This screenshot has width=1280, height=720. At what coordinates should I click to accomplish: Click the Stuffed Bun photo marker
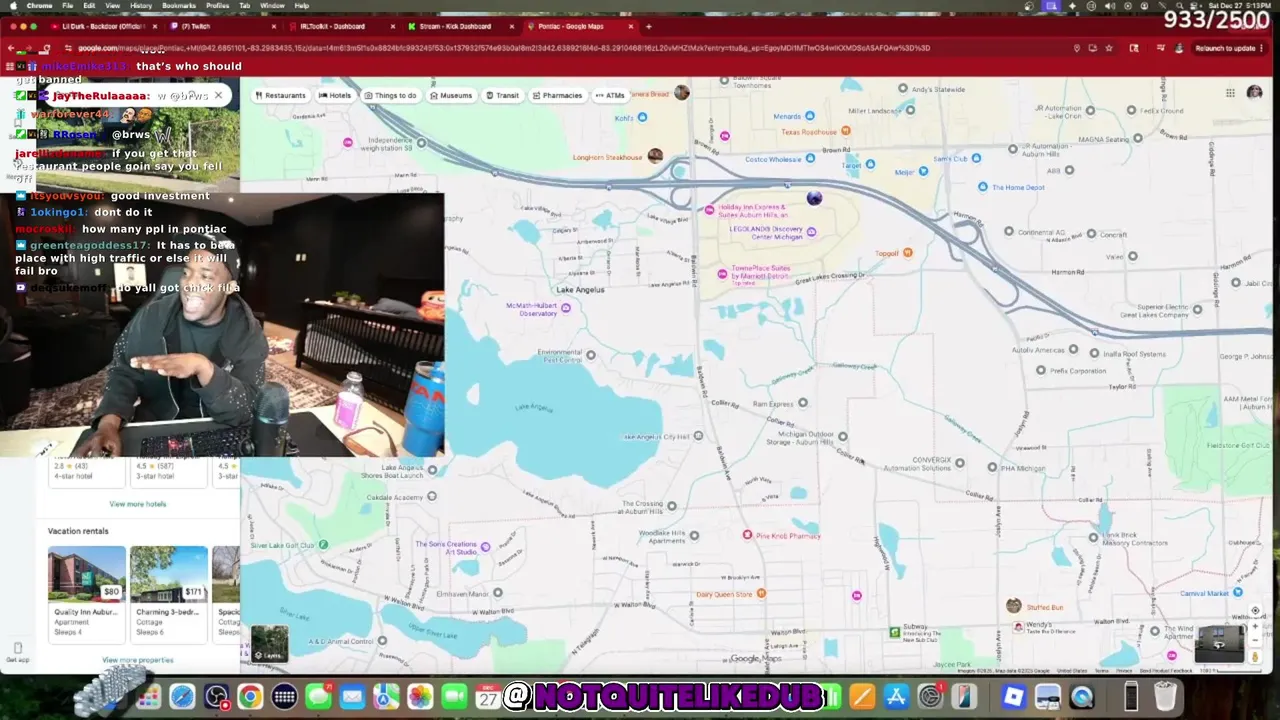click(1014, 606)
